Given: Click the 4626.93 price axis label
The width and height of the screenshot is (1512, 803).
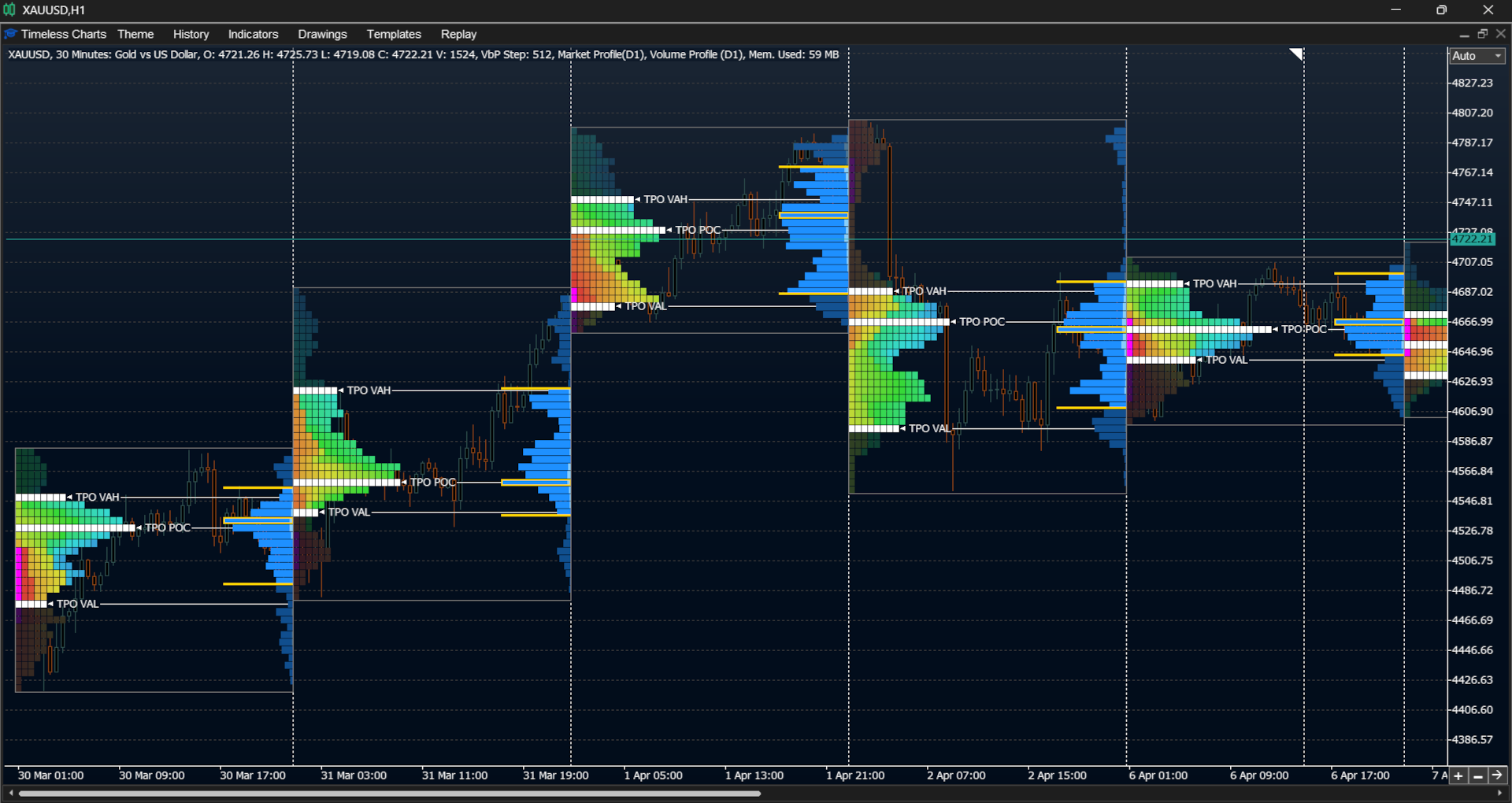Looking at the screenshot, I should [1473, 382].
